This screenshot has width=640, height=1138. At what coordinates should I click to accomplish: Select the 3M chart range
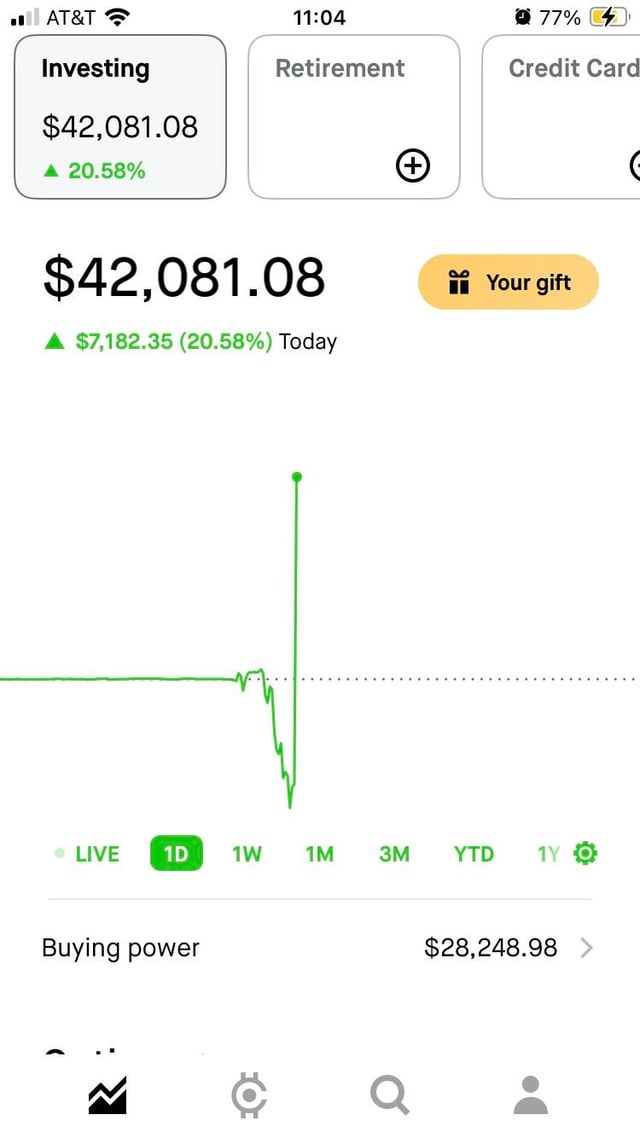tap(394, 854)
